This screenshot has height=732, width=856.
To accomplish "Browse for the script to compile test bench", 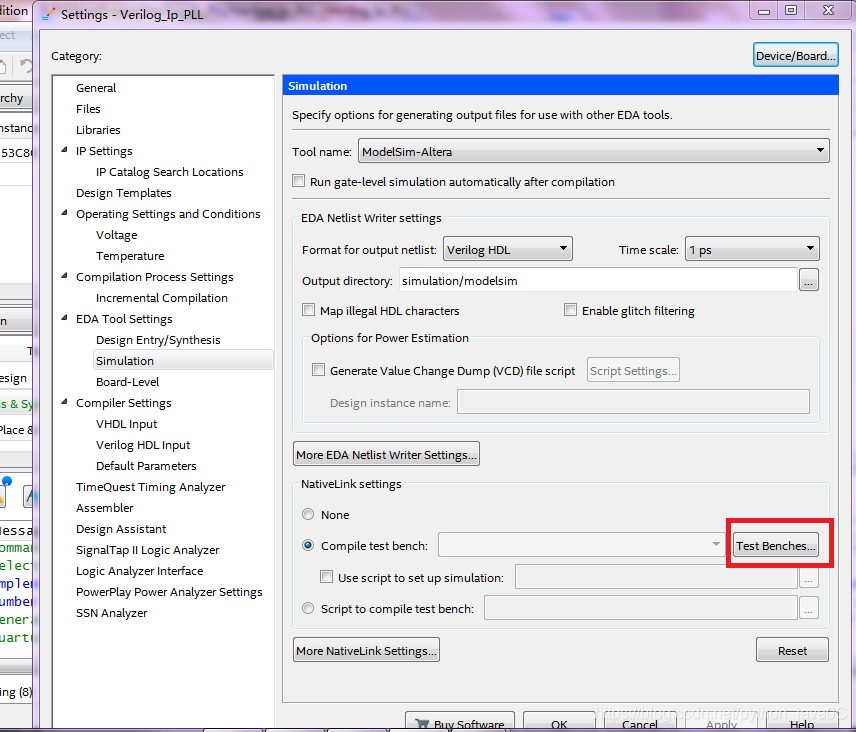I will point(809,608).
